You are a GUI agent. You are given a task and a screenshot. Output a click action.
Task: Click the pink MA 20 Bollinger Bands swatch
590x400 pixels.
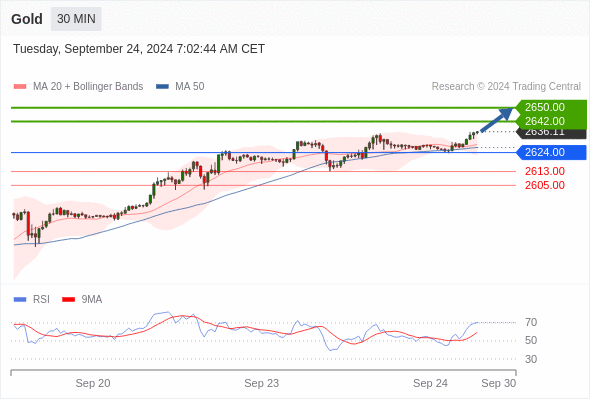click(20, 87)
